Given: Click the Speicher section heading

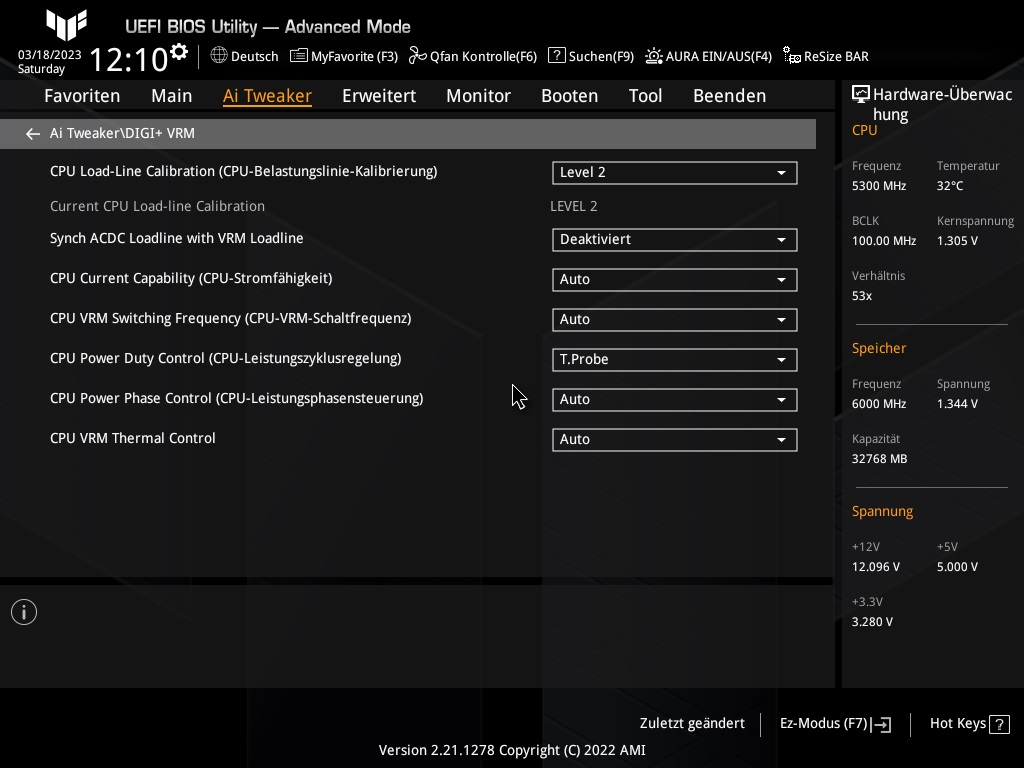Looking at the screenshot, I should click(879, 348).
